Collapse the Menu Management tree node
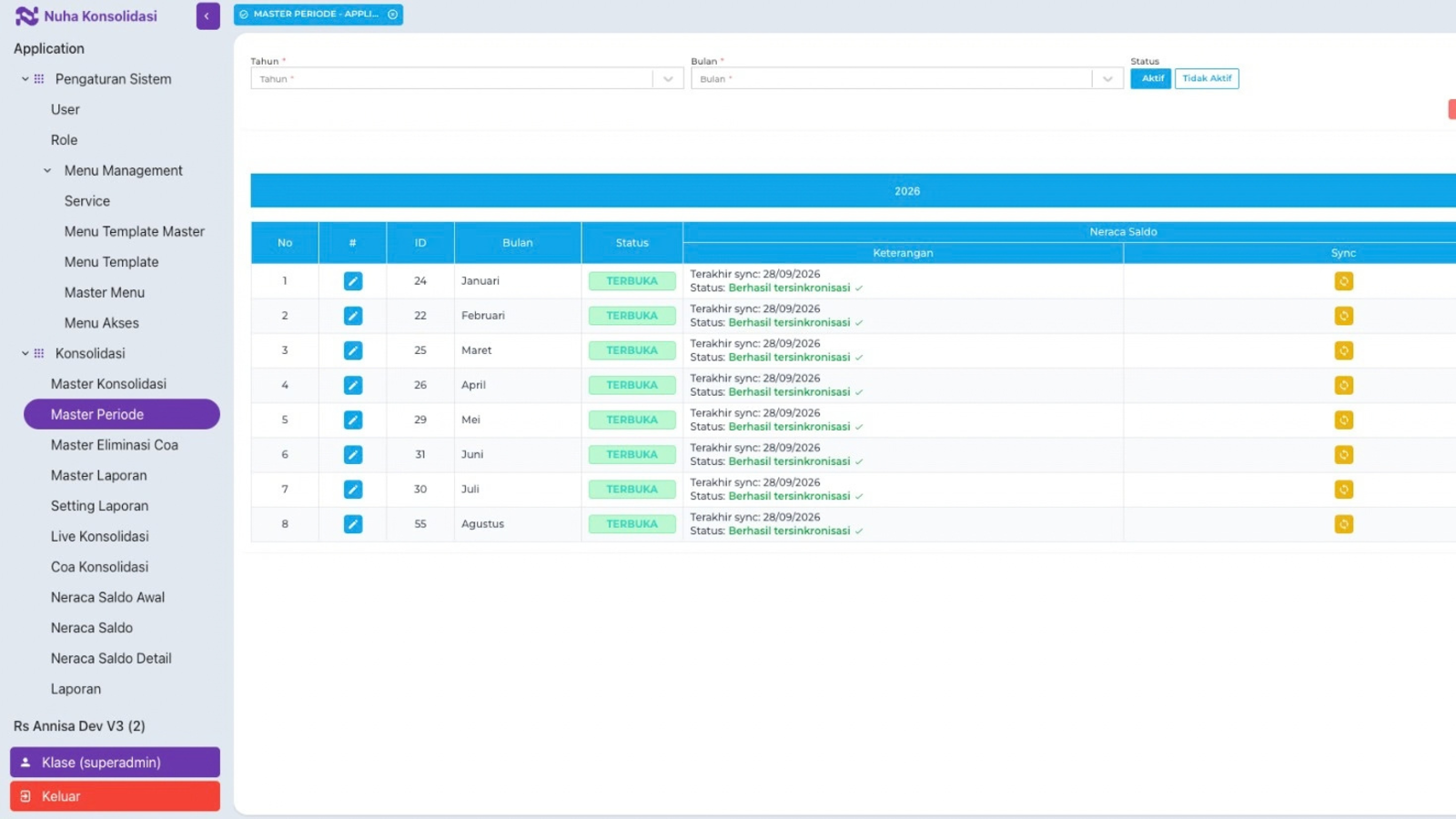The width and height of the screenshot is (1456, 819). click(x=47, y=171)
